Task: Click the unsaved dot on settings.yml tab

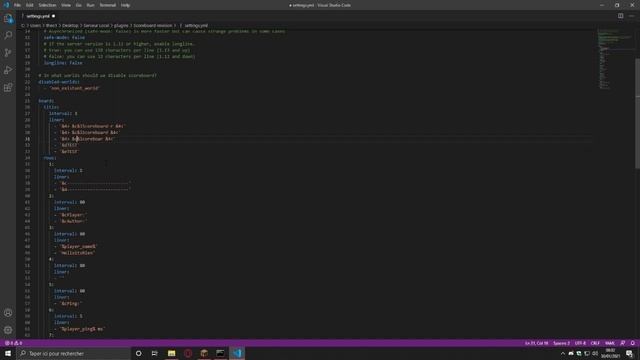Action: (53, 16)
